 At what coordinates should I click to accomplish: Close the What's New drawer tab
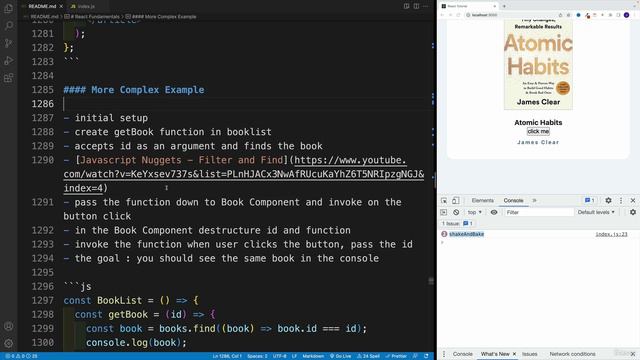tap(514, 354)
